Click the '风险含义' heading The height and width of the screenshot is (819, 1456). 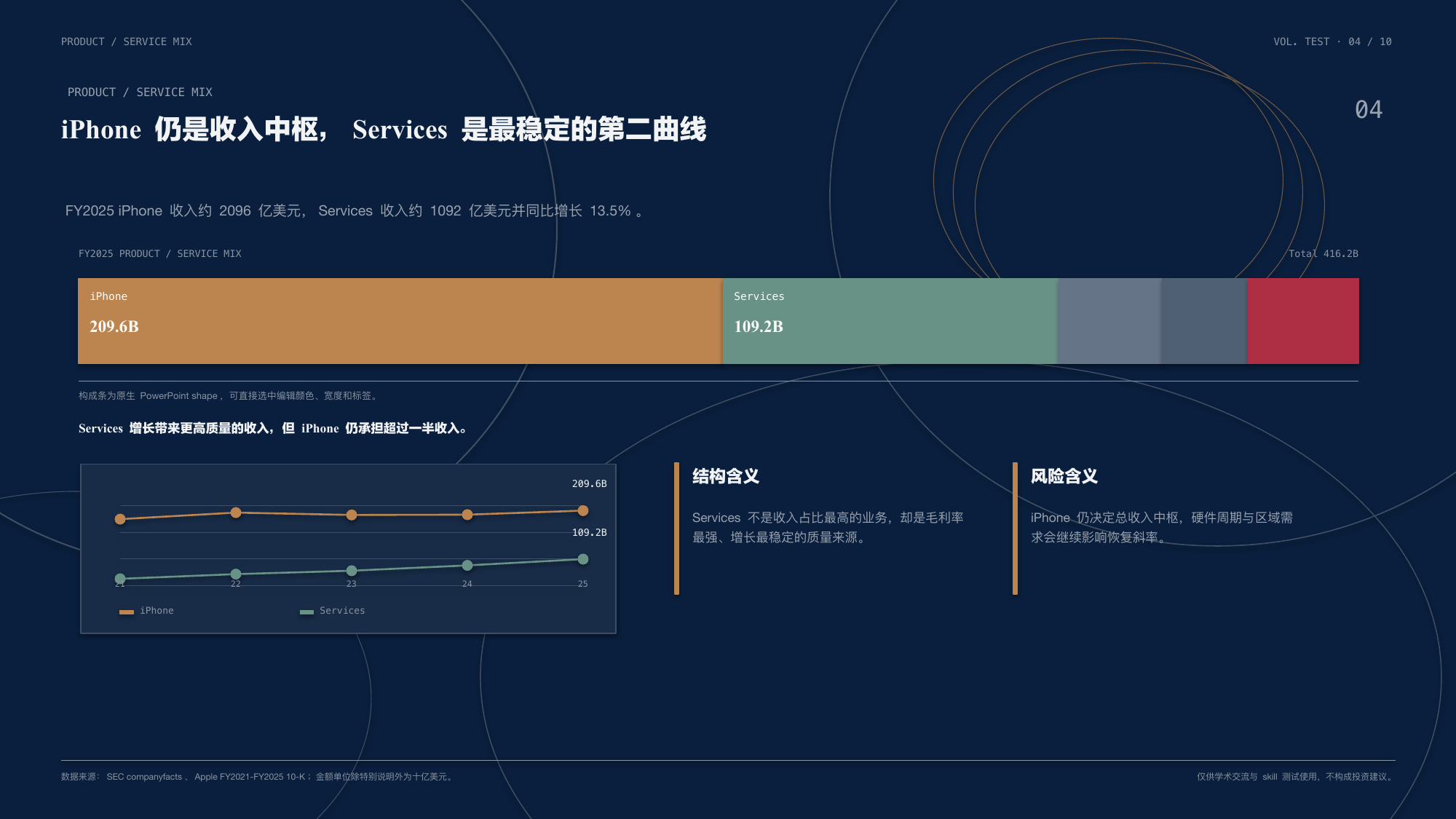[1064, 477]
